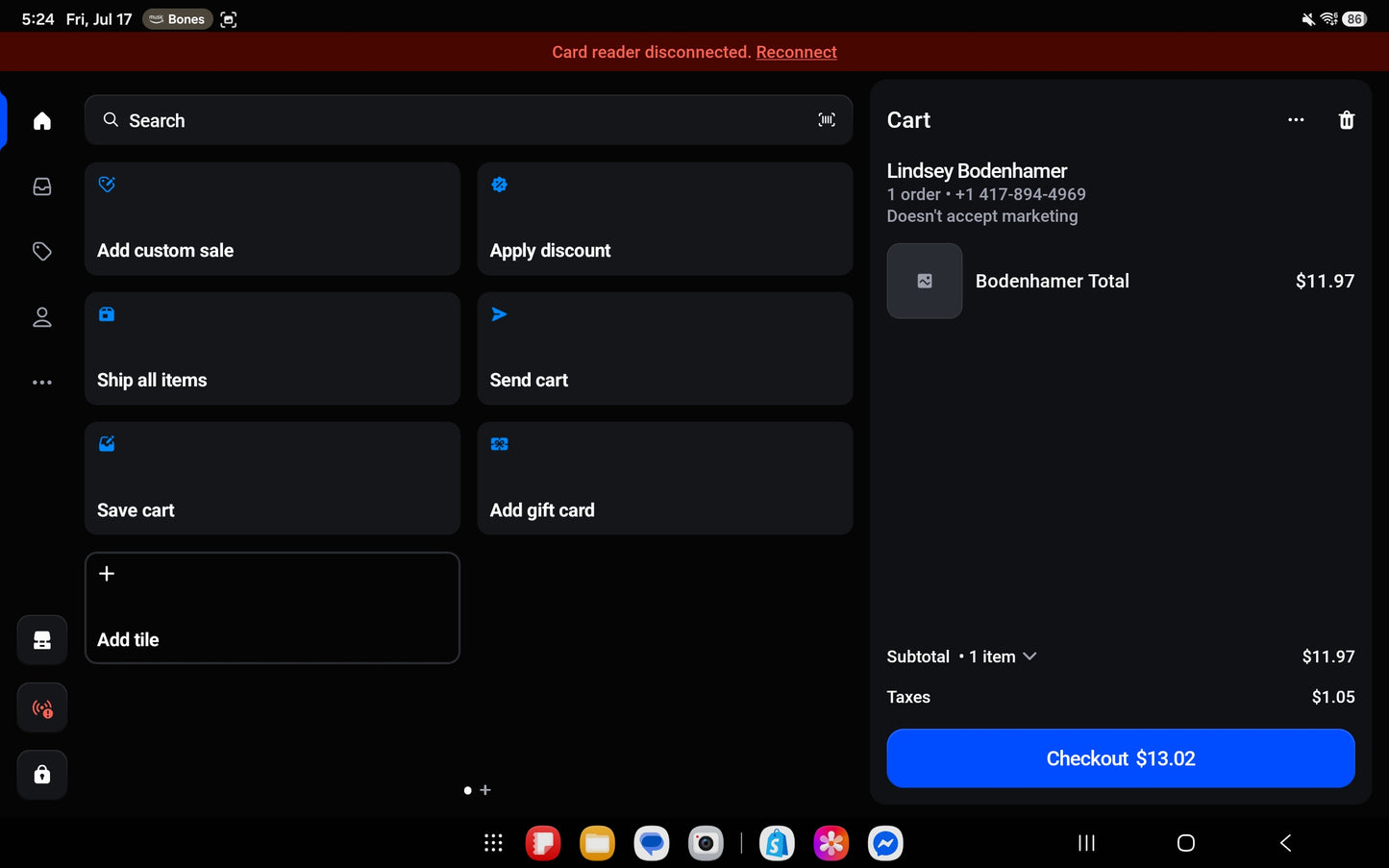Launch the Messenger app in taskbar

pyautogui.click(x=885, y=843)
